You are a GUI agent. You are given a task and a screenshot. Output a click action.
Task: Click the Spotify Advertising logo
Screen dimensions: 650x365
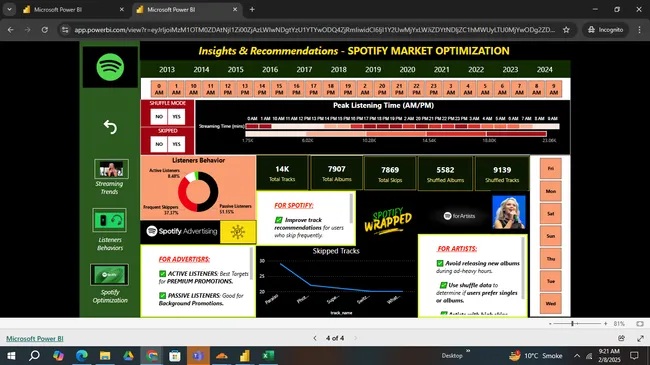[182, 231]
